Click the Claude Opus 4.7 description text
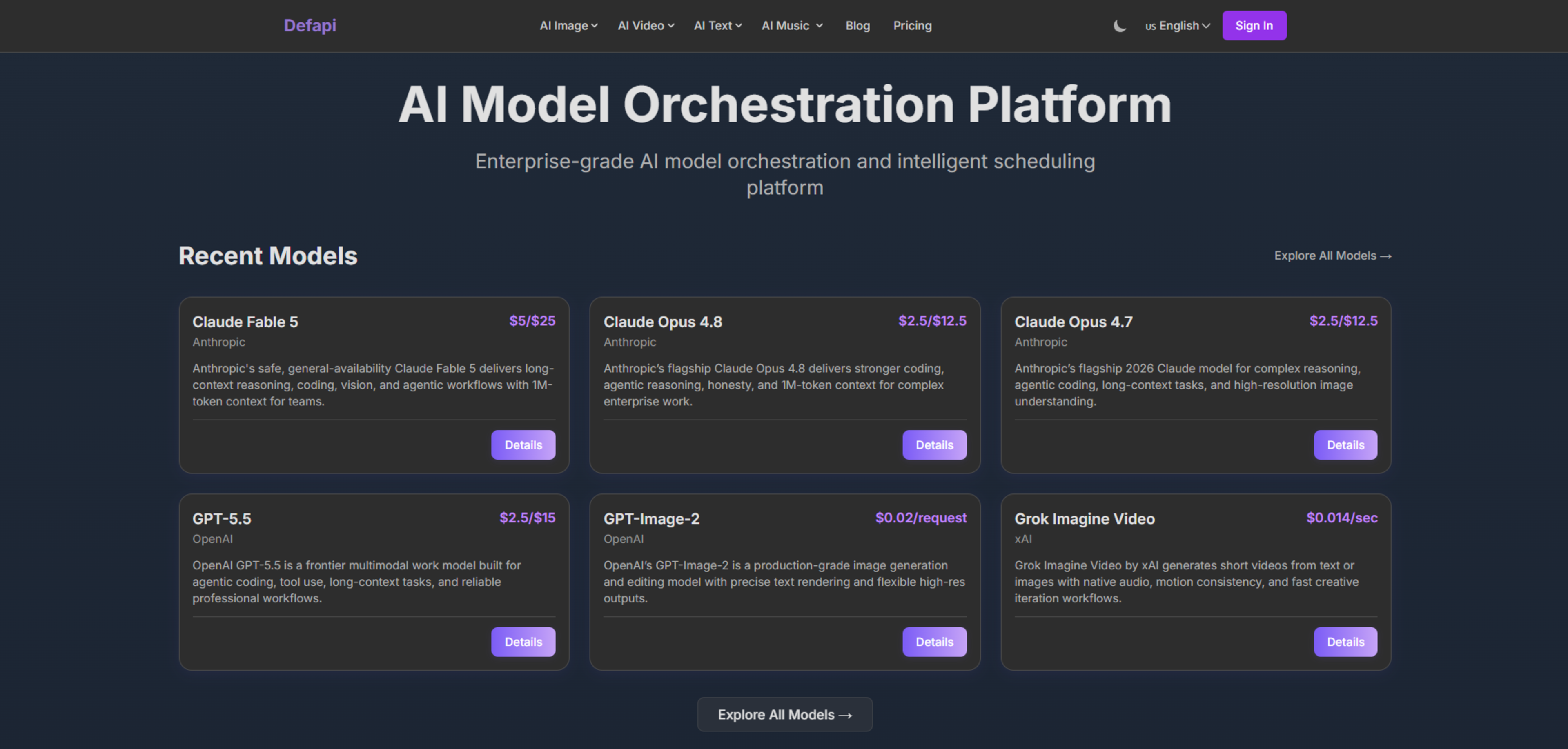Image resolution: width=1568 pixels, height=749 pixels. tap(1187, 385)
